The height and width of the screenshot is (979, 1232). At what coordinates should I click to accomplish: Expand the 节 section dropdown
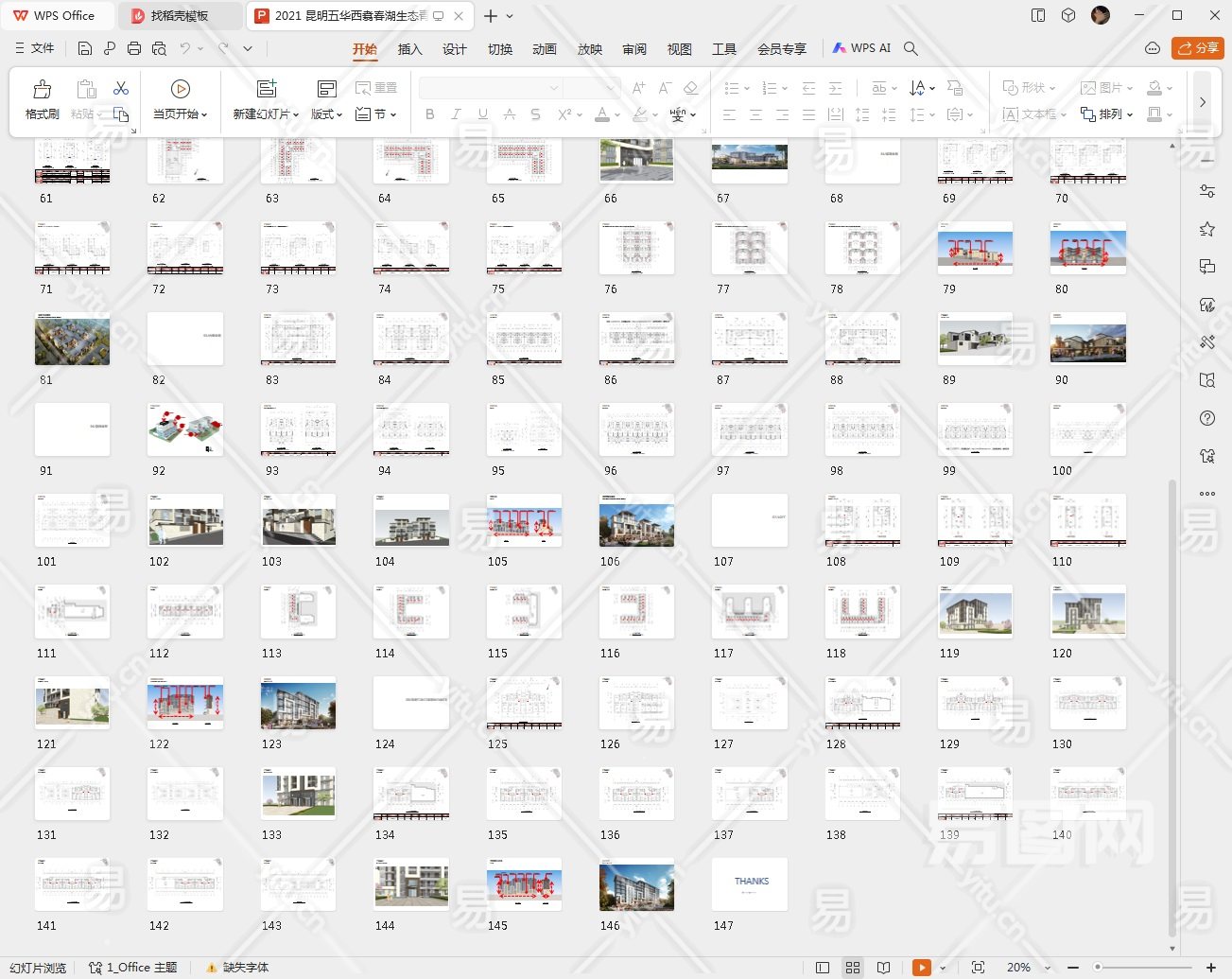click(378, 114)
